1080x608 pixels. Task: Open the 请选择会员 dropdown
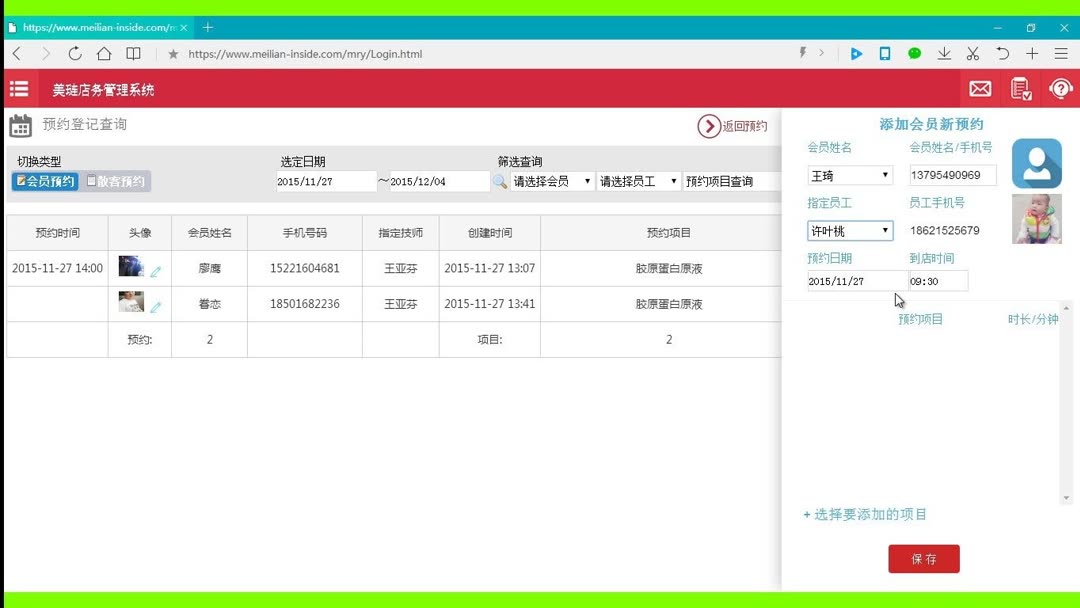pos(550,181)
